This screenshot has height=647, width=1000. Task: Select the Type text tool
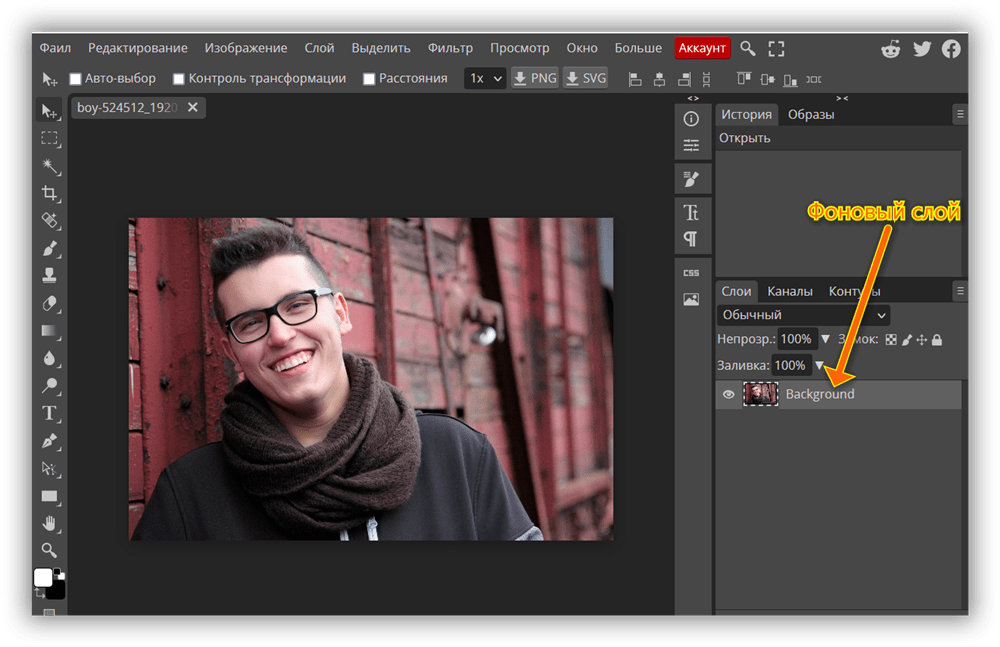coord(49,413)
